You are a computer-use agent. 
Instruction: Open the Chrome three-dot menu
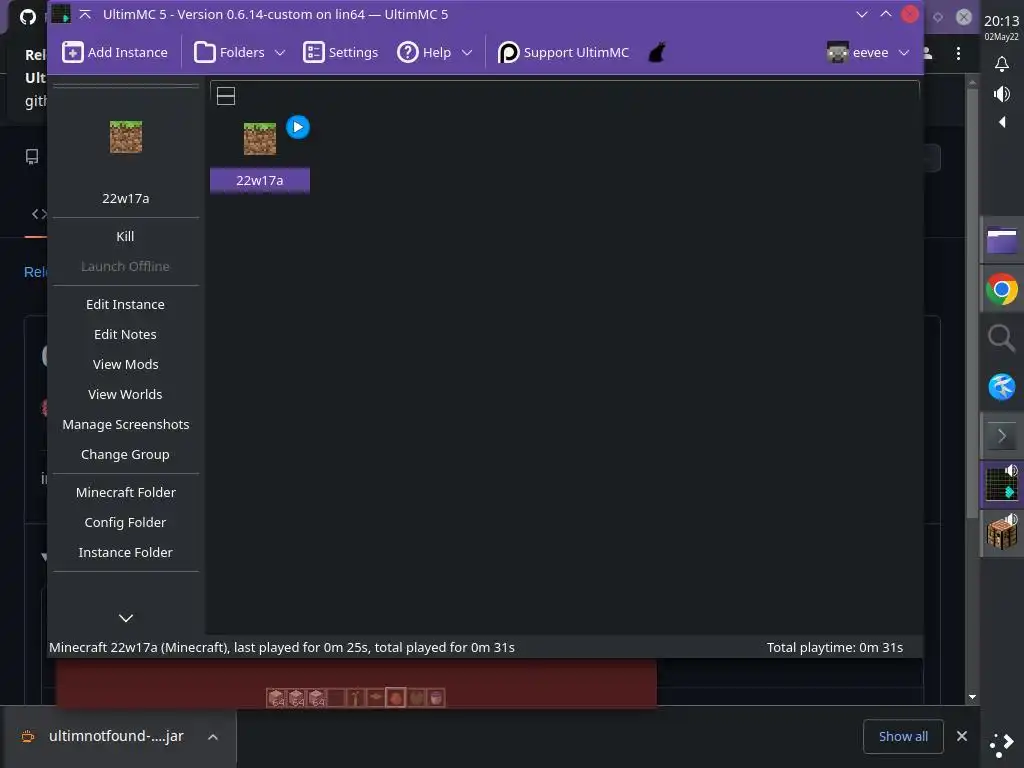tap(958, 54)
